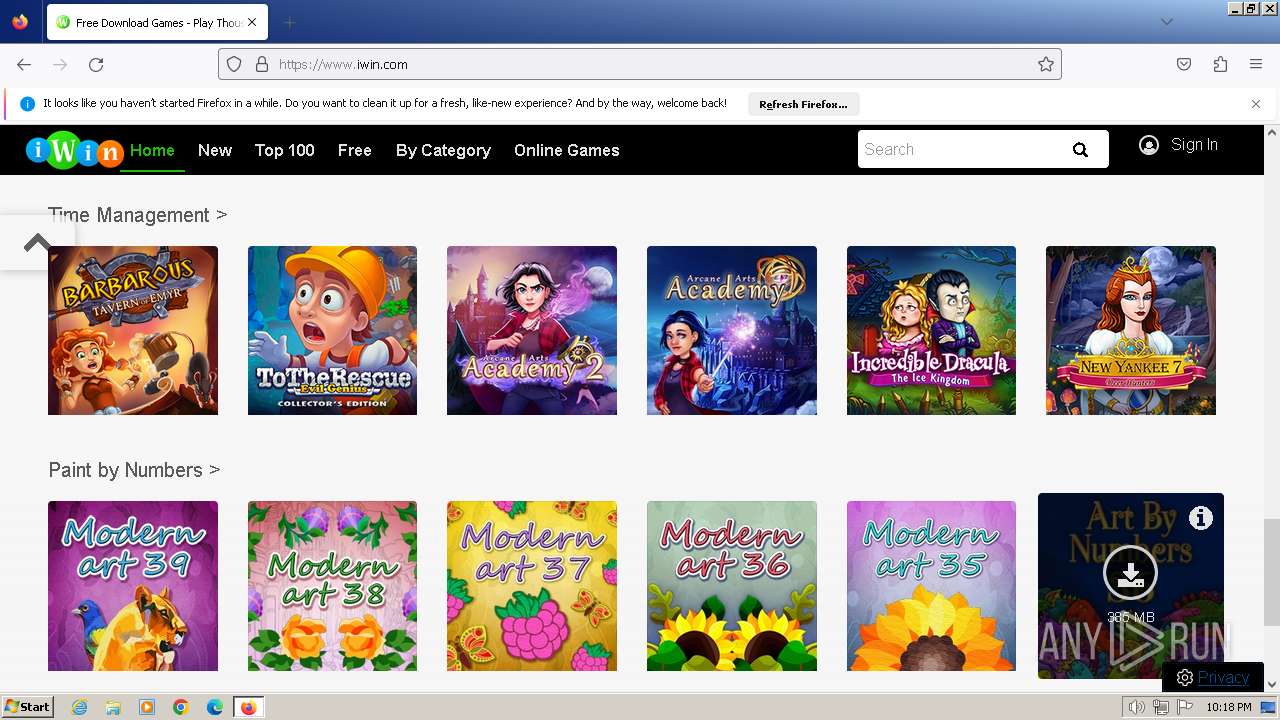
Task: Reload the page with the refresh icon
Action: (96, 64)
